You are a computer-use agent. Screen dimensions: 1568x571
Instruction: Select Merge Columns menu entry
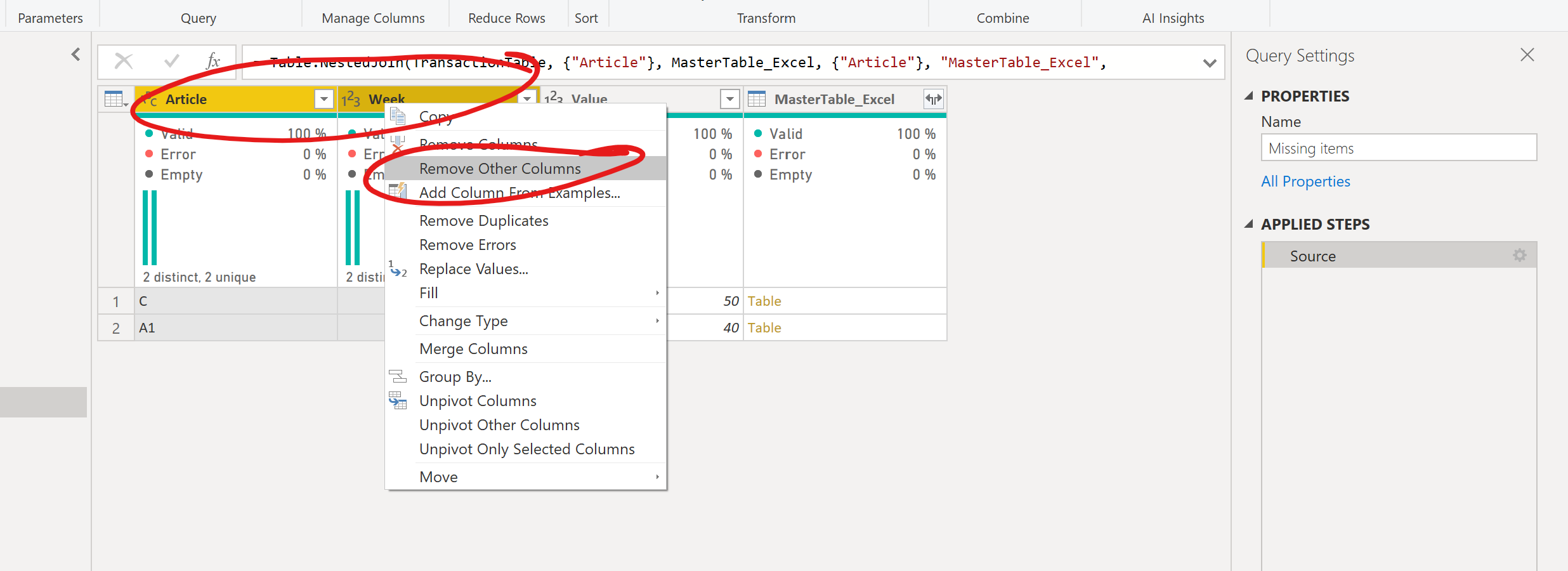(x=526, y=349)
